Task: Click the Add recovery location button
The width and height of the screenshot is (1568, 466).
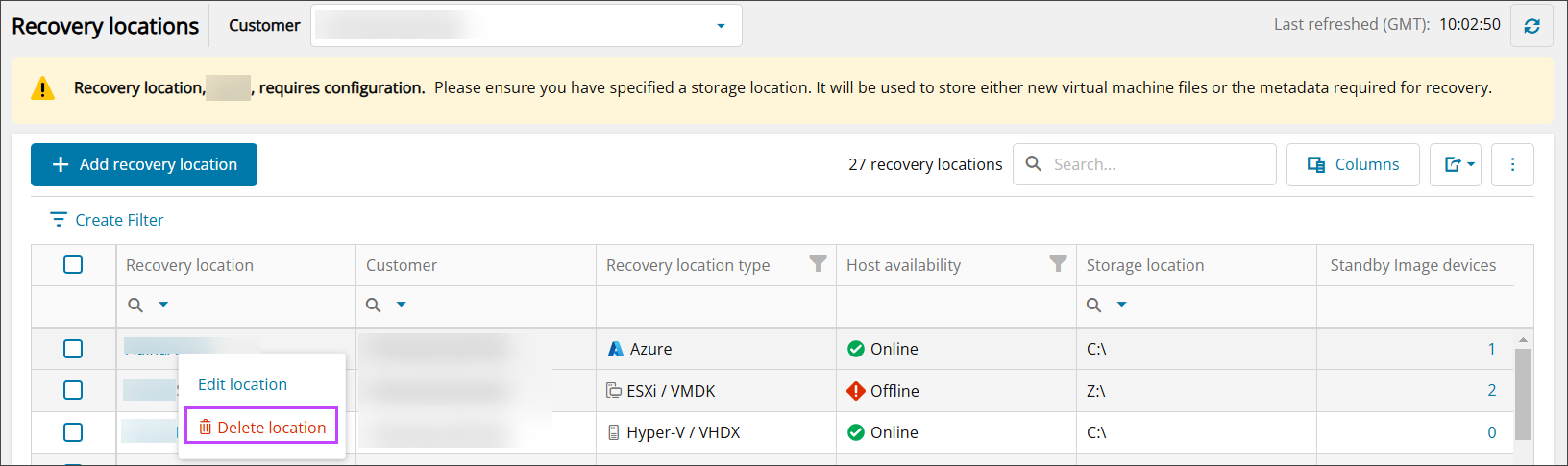Action: (144, 164)
